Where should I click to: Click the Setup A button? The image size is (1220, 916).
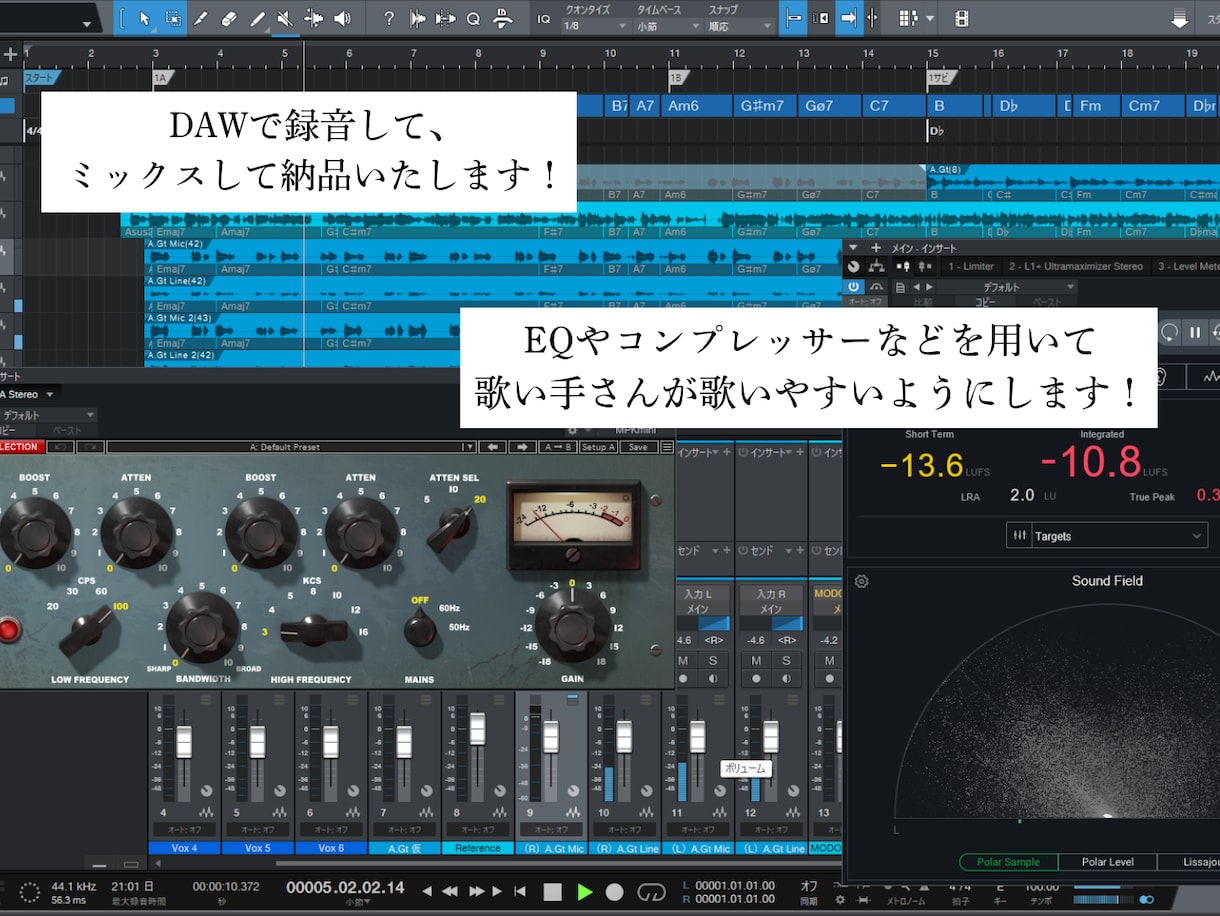coord(598,447)
